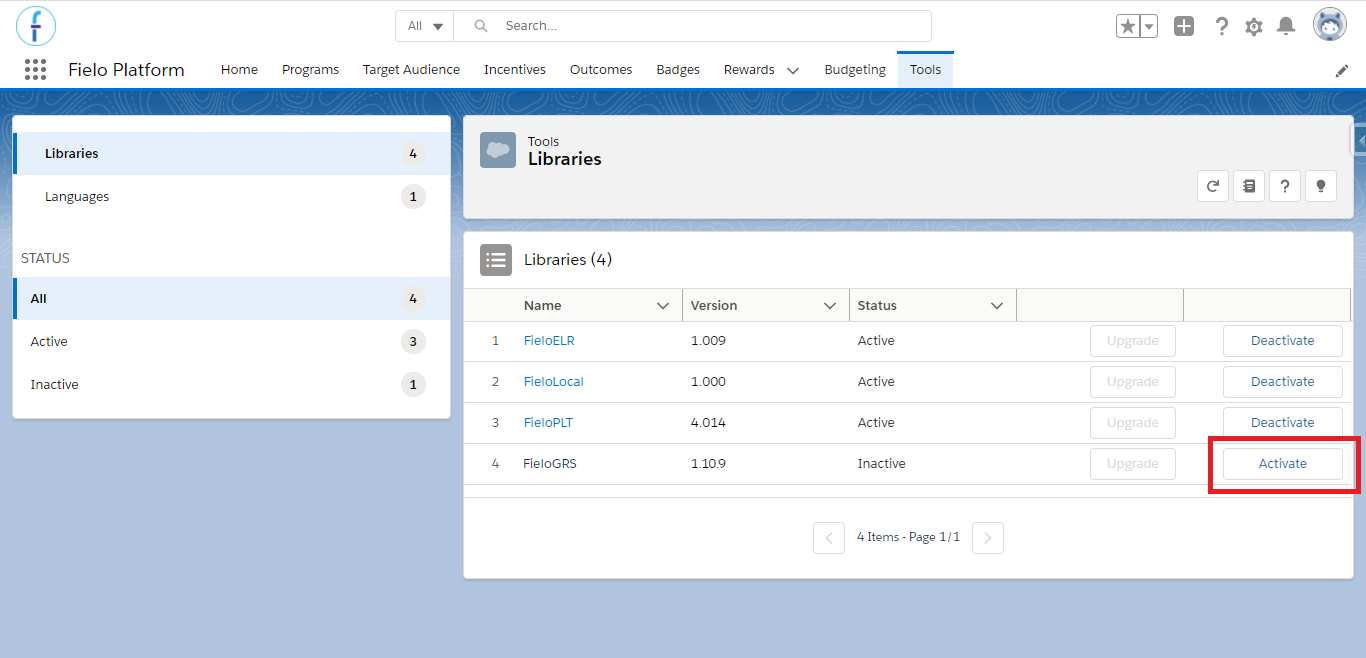Viewport: 1366px width, 658px height.
Task: Open the FieloPLT library link
Action: pyautogui.click(x=548, y=423)
